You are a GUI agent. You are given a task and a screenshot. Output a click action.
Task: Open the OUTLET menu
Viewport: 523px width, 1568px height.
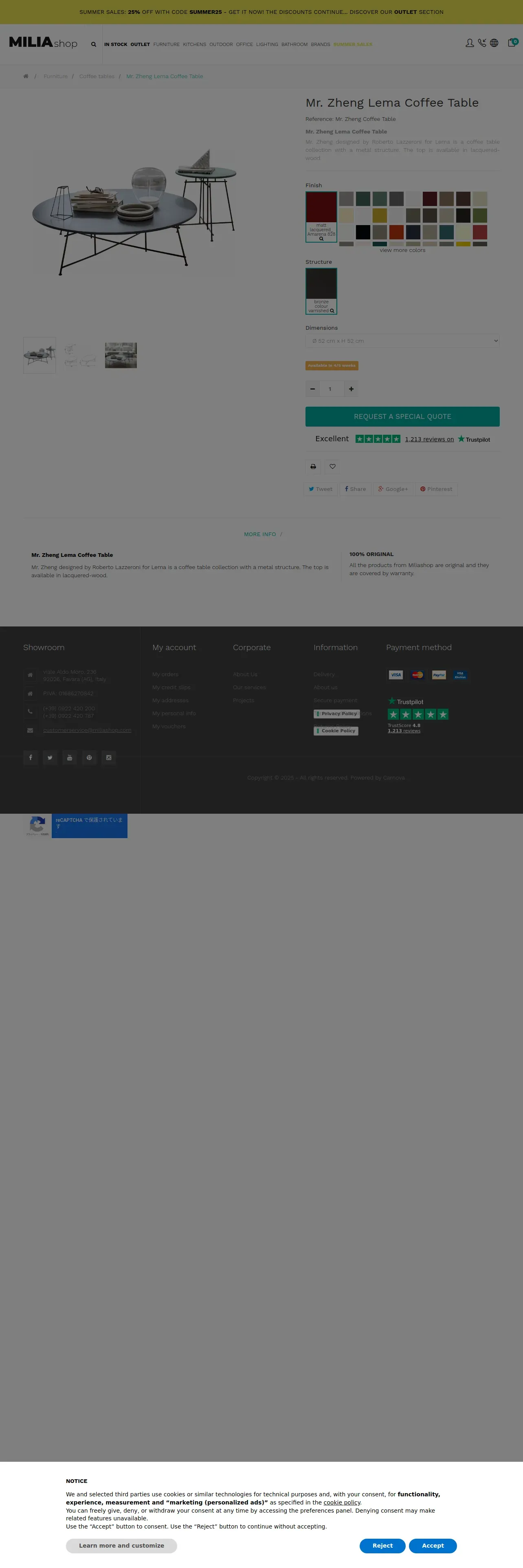click(x=140, y=44)
